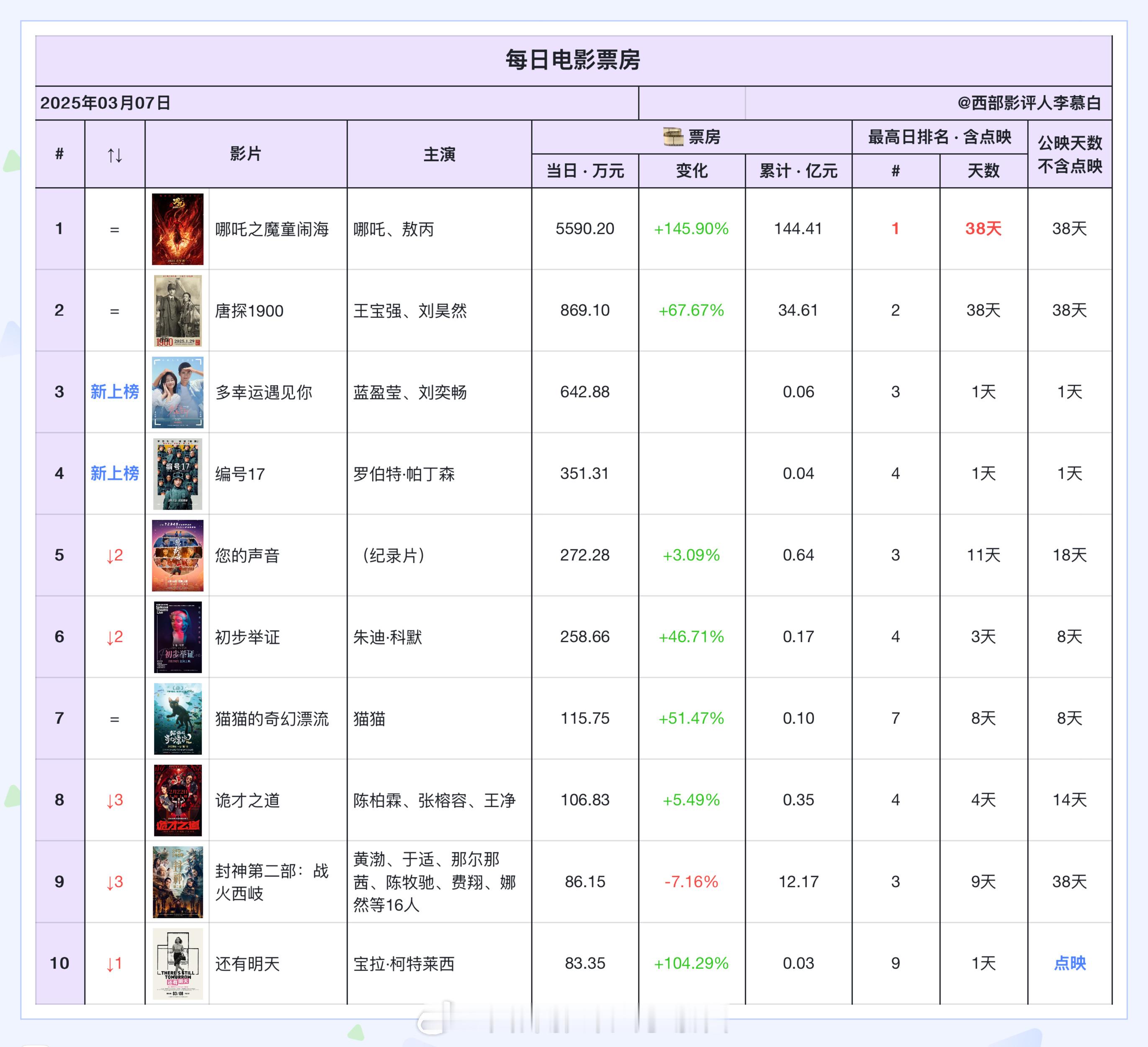Click the cast cell 王宝强、刘昊然
1148x1047 pixels.
coord(410,311)
